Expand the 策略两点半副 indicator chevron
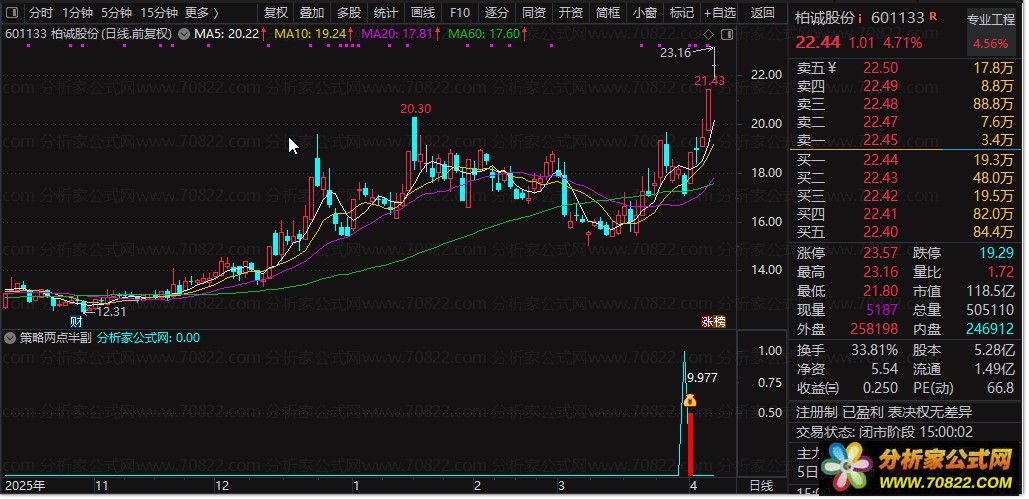The image size is (1029, 499). pos(10,338)
